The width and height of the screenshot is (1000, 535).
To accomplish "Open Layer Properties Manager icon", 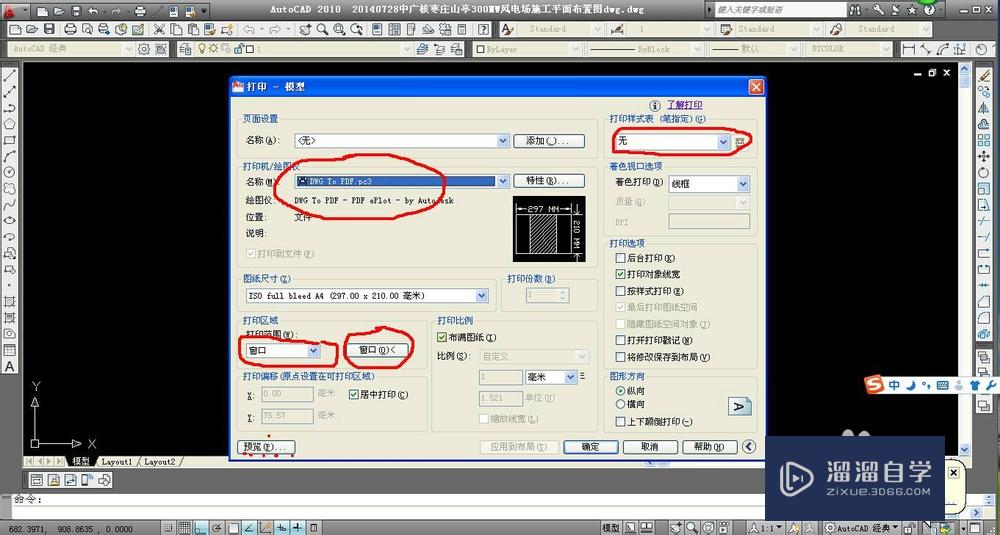I will [x=186, y=49].
